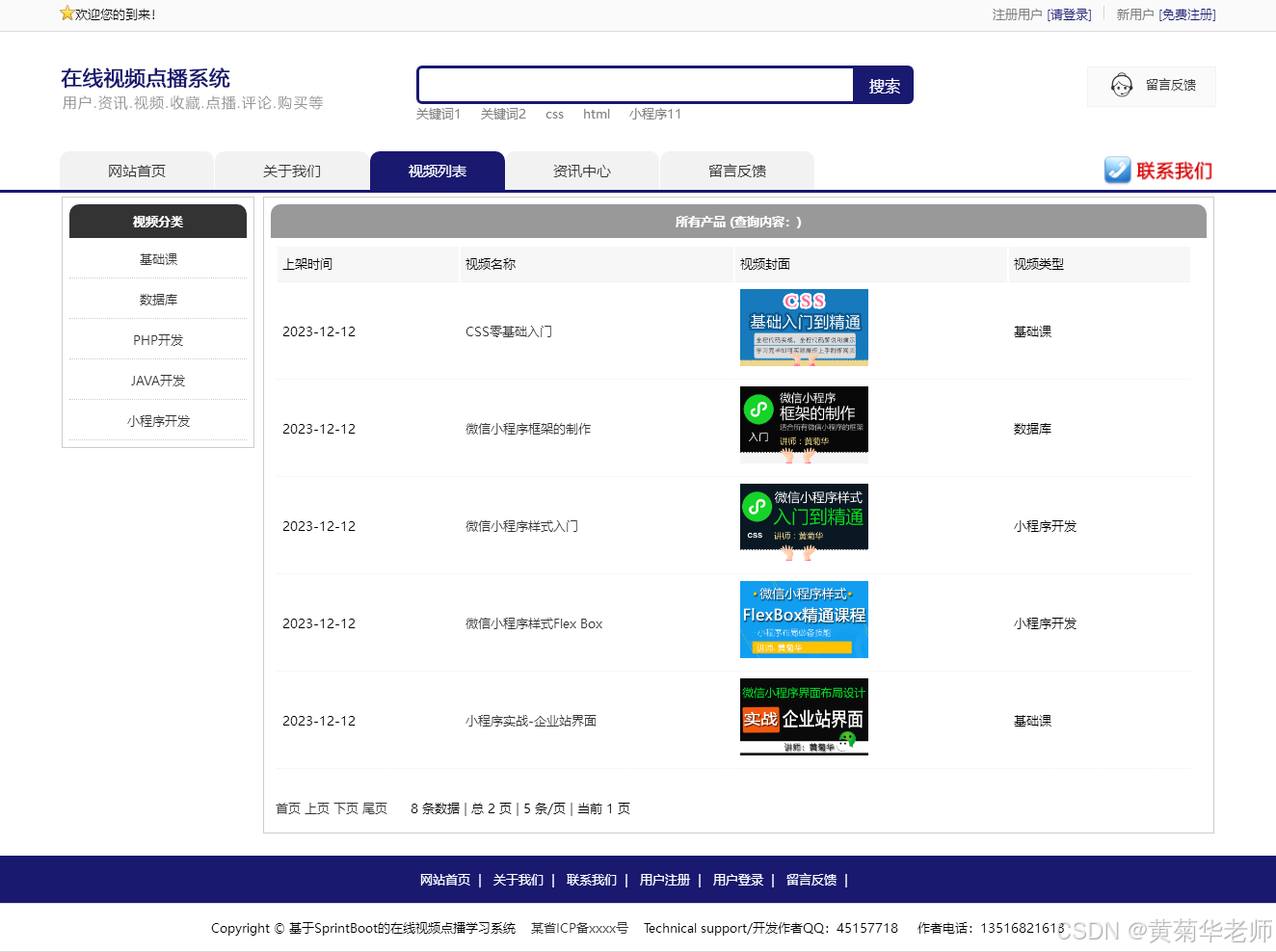The image size is (1276, 952).
Task: Click the star icon beside the welcome message
Action: point(66,13)
